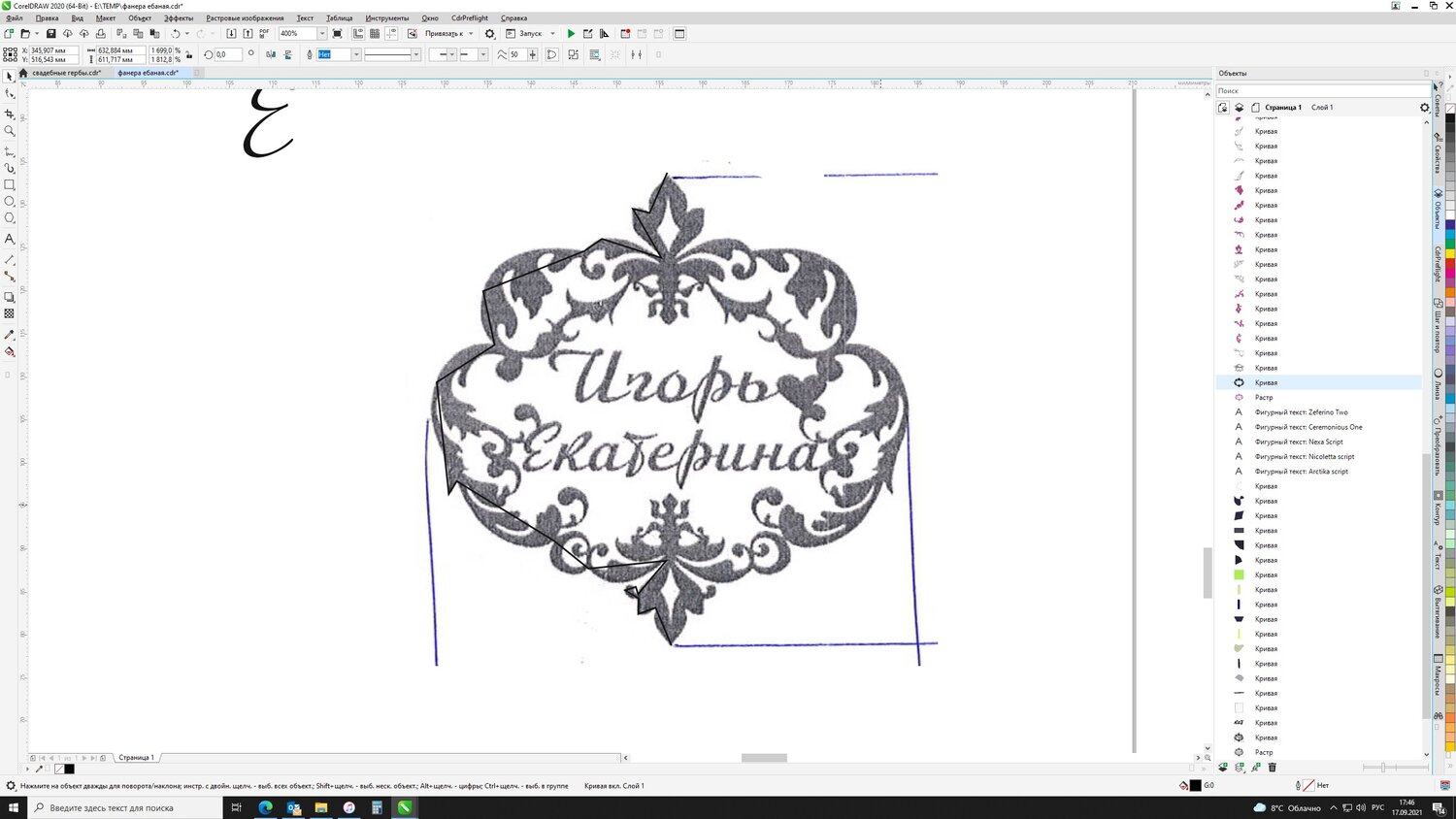Select 'Фигурный текст: Nexa Script' object

click(x=1299, y=442)
